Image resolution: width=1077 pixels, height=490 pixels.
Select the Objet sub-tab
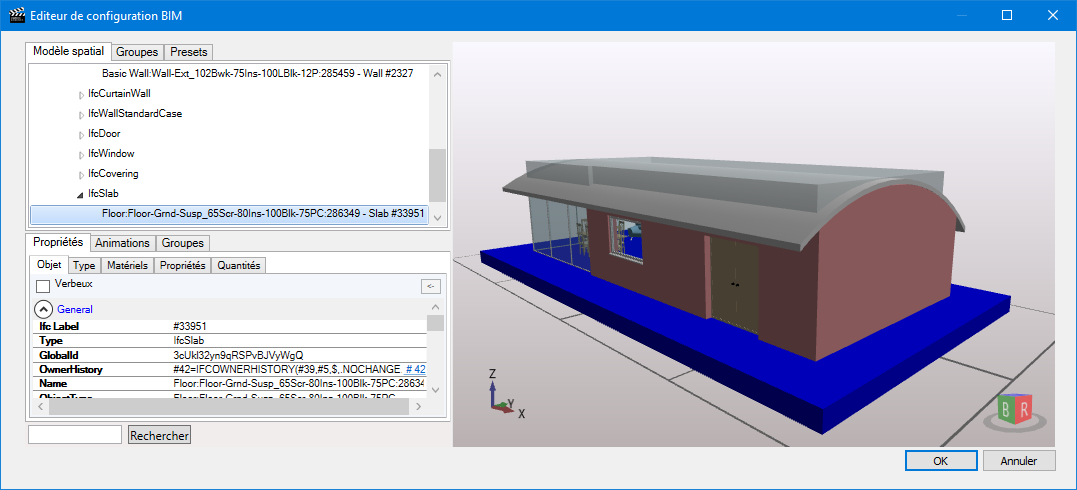click(x=49, y=265)
